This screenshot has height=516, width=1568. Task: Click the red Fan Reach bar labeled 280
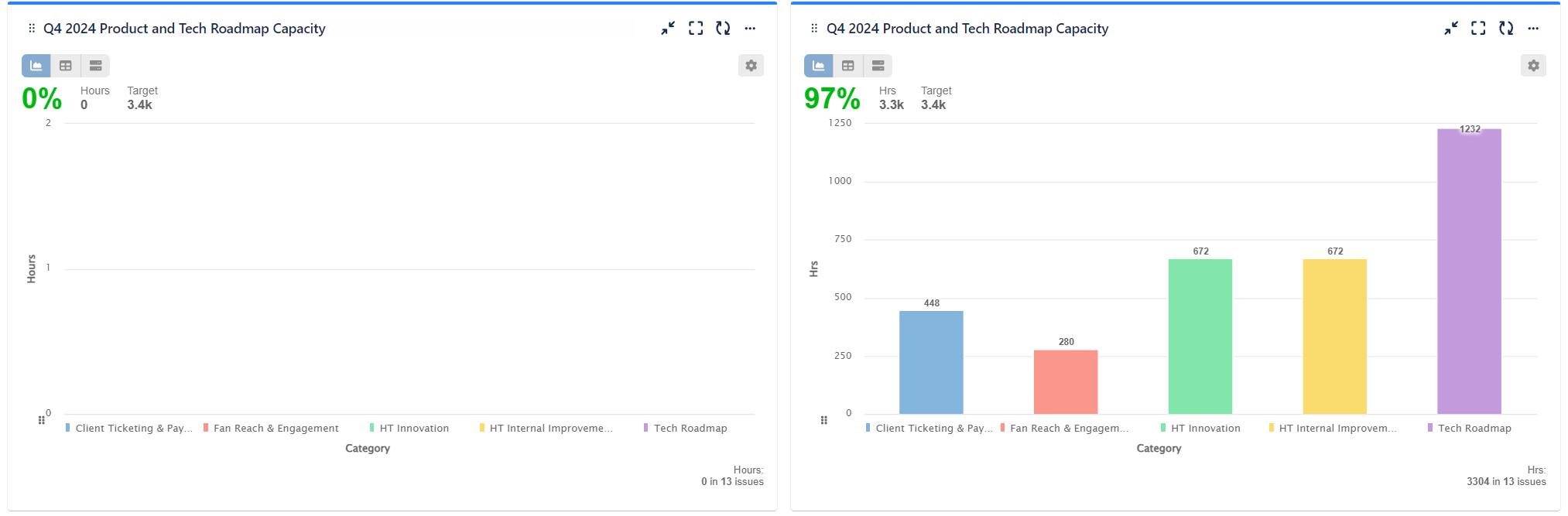pos(1066,382)
